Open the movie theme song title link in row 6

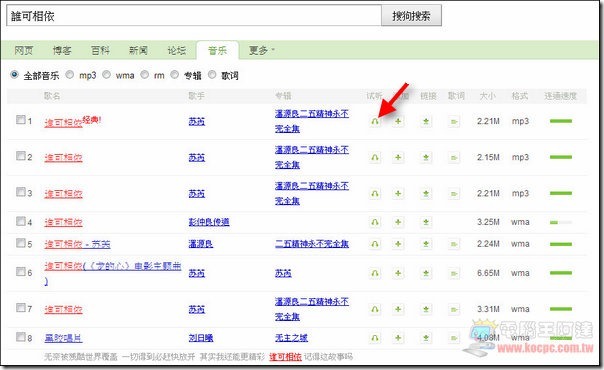(x=112, y=273)
